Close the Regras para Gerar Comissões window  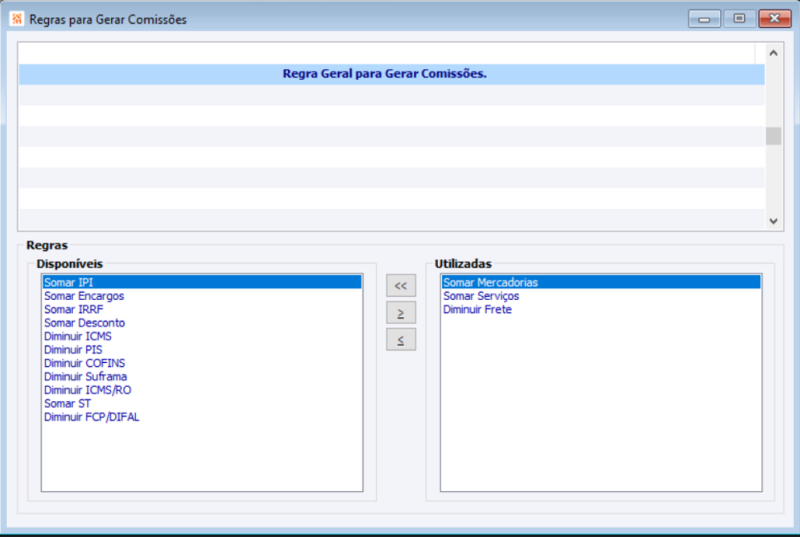click(774, 19)
